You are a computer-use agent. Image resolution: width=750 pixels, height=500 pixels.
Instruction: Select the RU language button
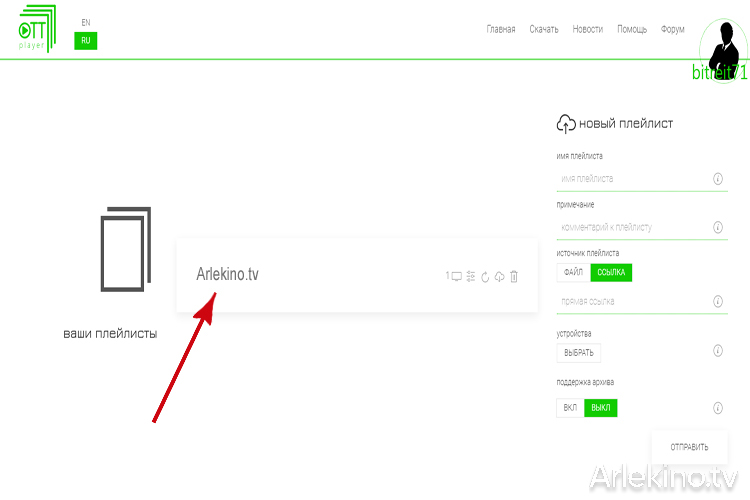tap(86, 41)
